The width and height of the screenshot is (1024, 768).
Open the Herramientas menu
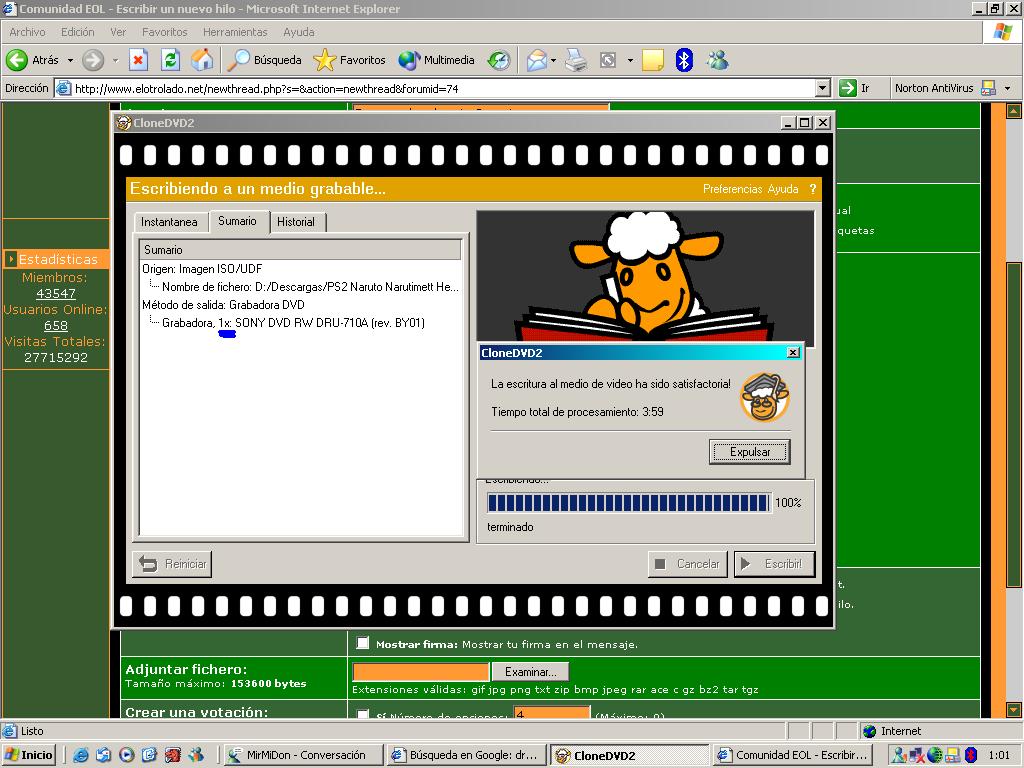point(235,32)
